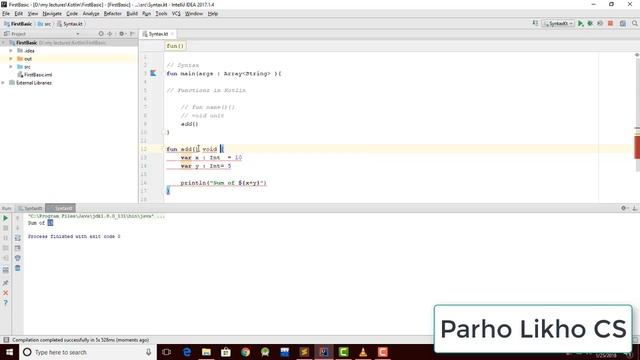Click the tool windows toggle in status bar corner
The width and height of the screenshot is (640, 360).
click(6, 340)
